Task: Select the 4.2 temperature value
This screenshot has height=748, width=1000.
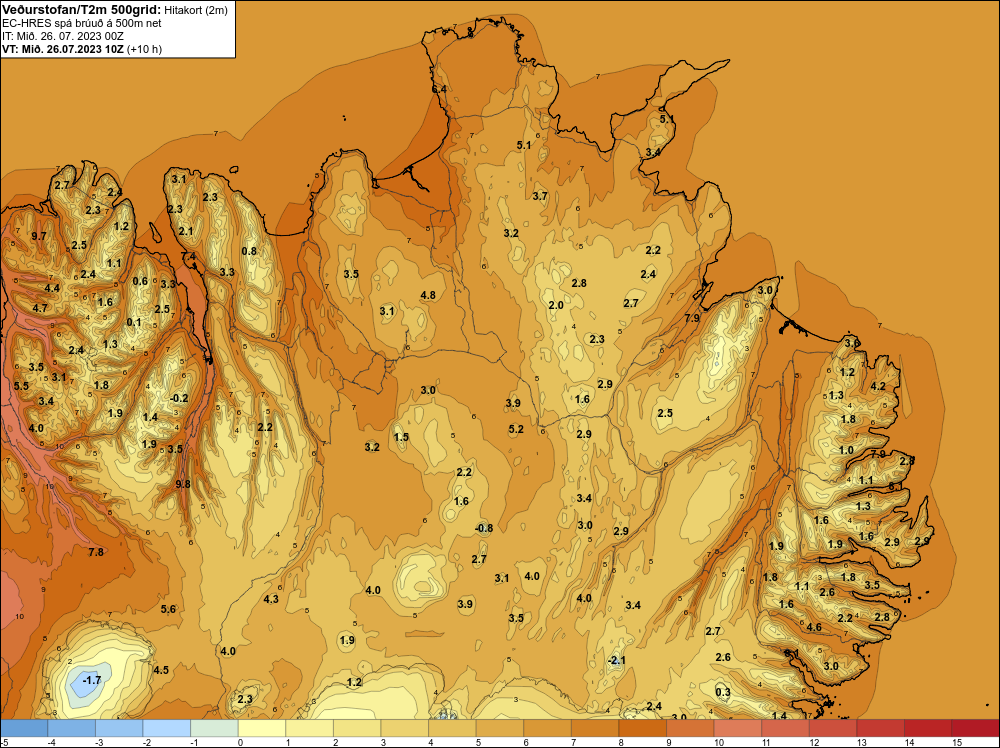Action: 878,386
